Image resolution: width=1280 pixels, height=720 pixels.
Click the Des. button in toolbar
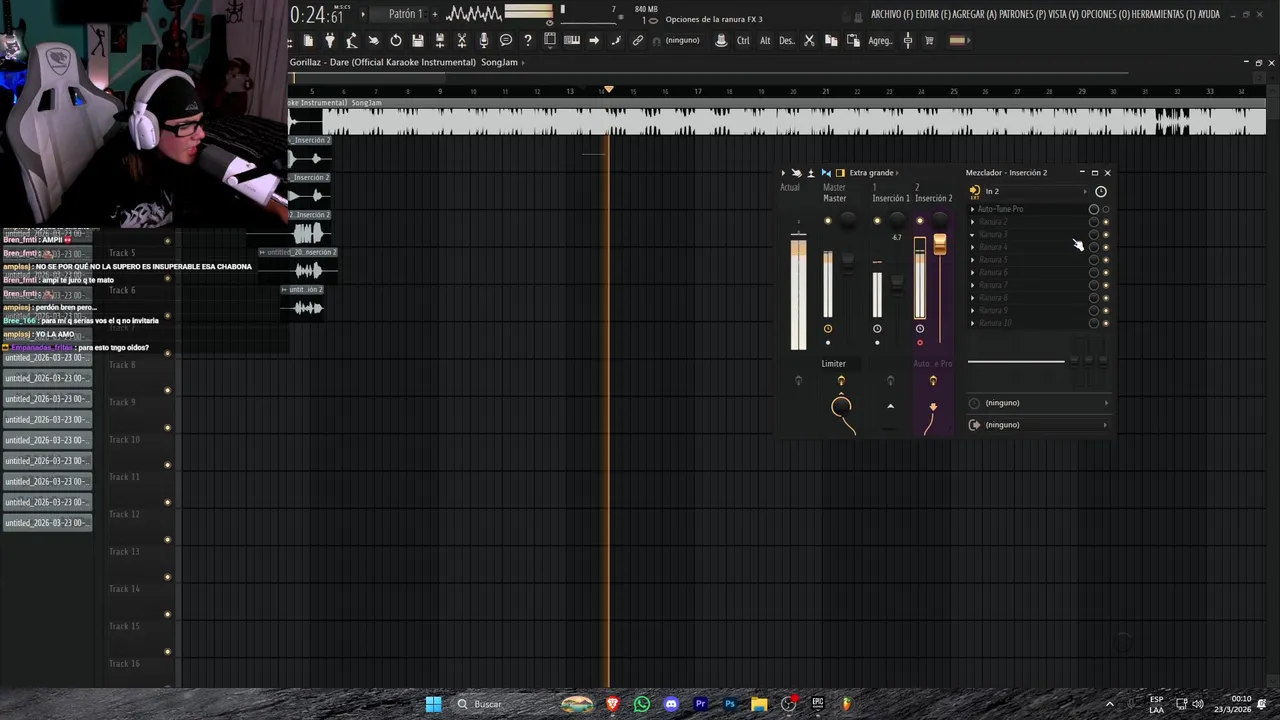[x=787, y=41]
